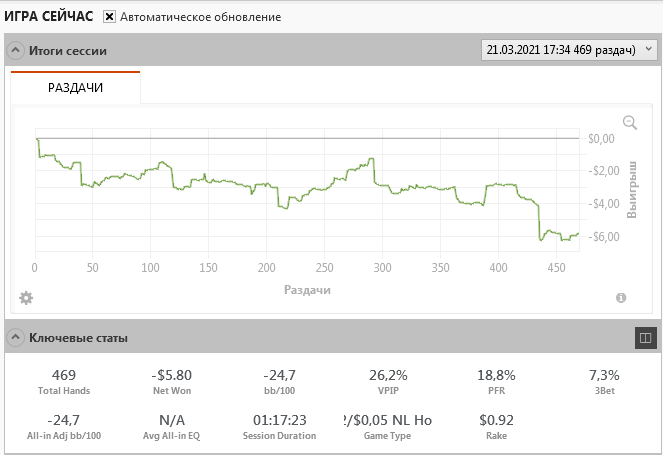Click the bb/100 stat value

coord(279,375)
